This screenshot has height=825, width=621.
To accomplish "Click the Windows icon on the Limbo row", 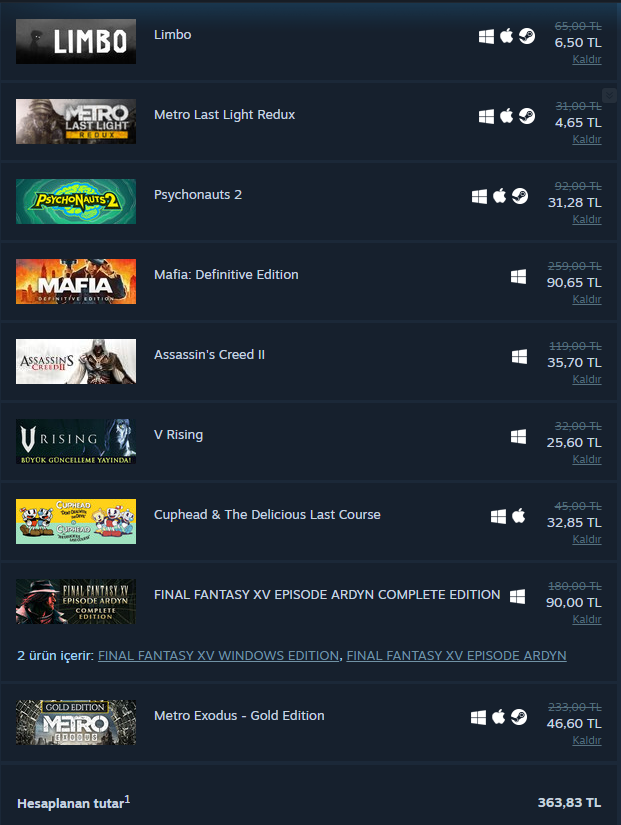I will tap(486, 36).
